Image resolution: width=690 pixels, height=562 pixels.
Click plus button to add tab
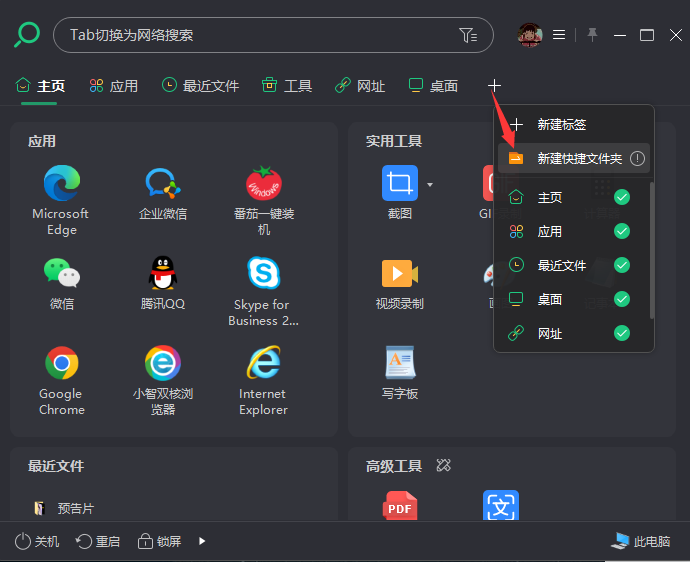click(x=494, y=85)
